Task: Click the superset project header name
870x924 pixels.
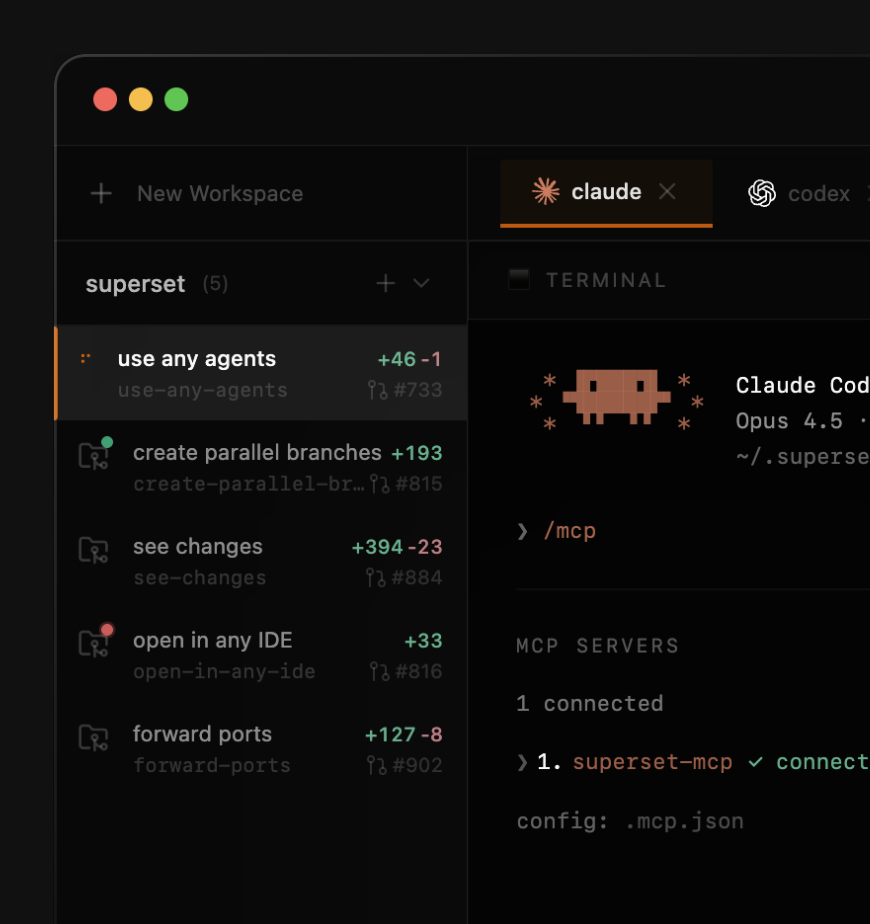Action: (x=136, y=284)
